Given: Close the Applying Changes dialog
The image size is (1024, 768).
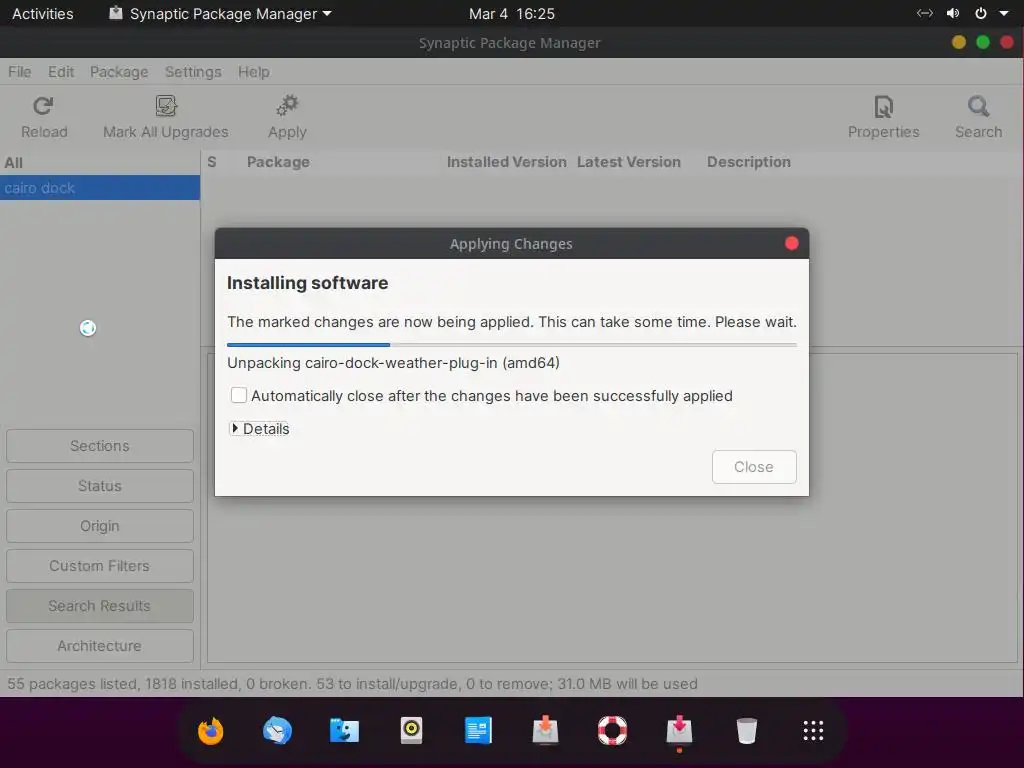Looking at the screenshot, I should coord(792,244).
